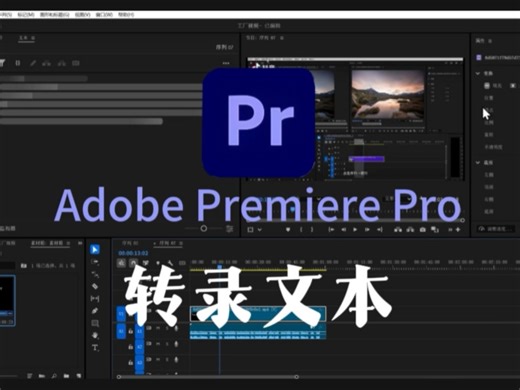
Task: Open the 标记(M) menu
Action: 26,15
